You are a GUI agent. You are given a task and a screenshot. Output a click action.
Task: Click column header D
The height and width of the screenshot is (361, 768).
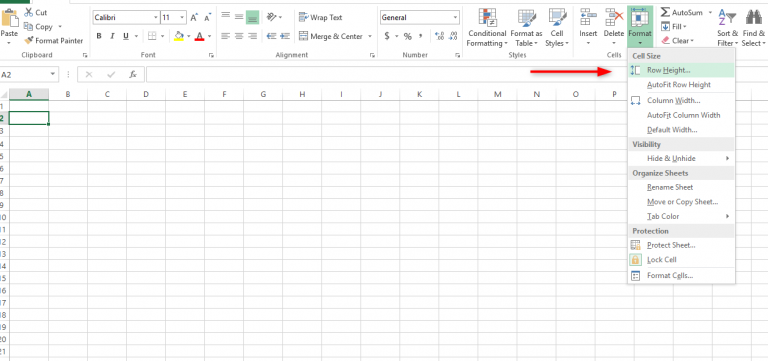point(146,94)
